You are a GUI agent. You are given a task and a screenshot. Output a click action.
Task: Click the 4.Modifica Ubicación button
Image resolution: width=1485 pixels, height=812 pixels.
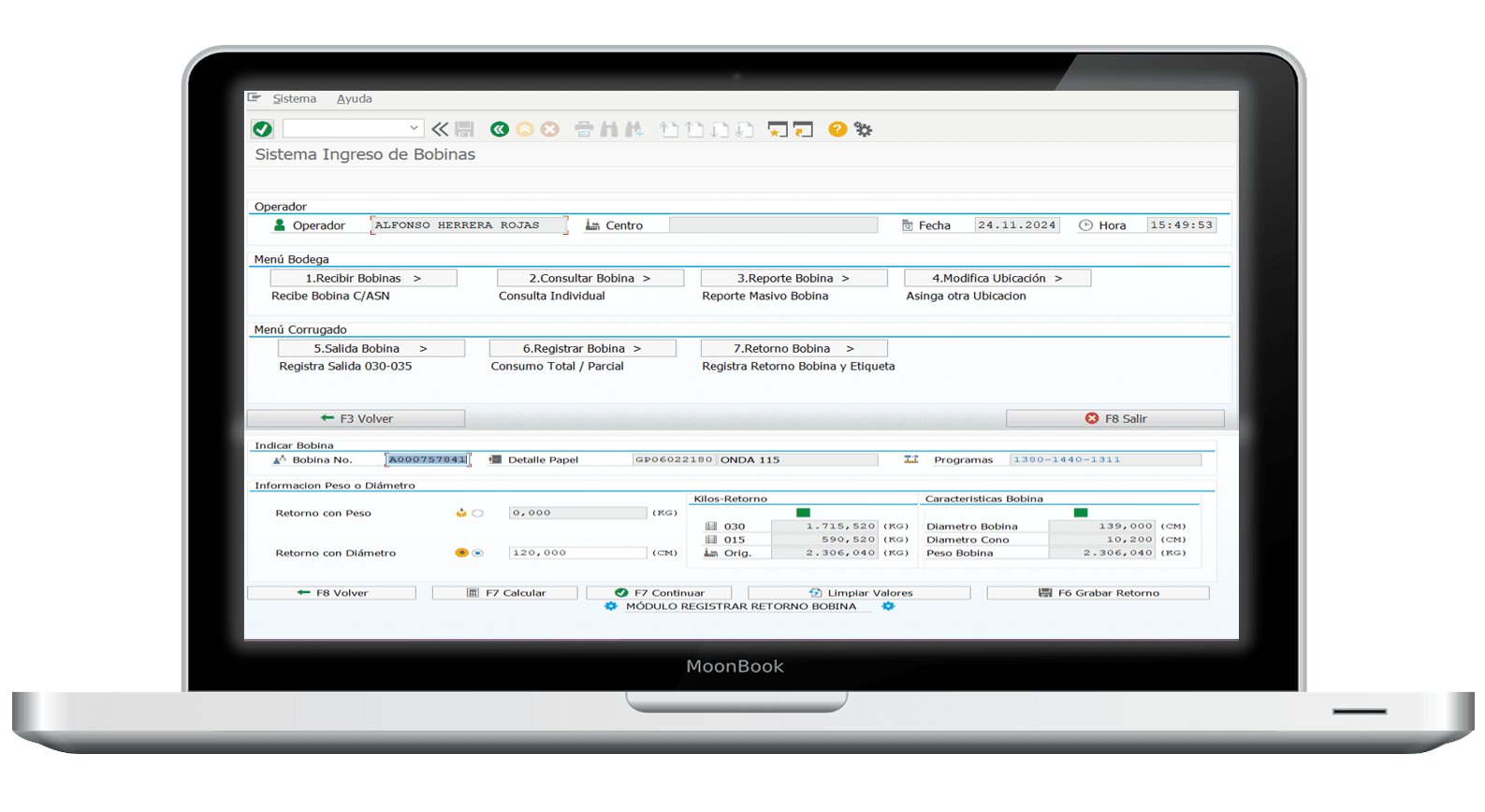point(997,278)
